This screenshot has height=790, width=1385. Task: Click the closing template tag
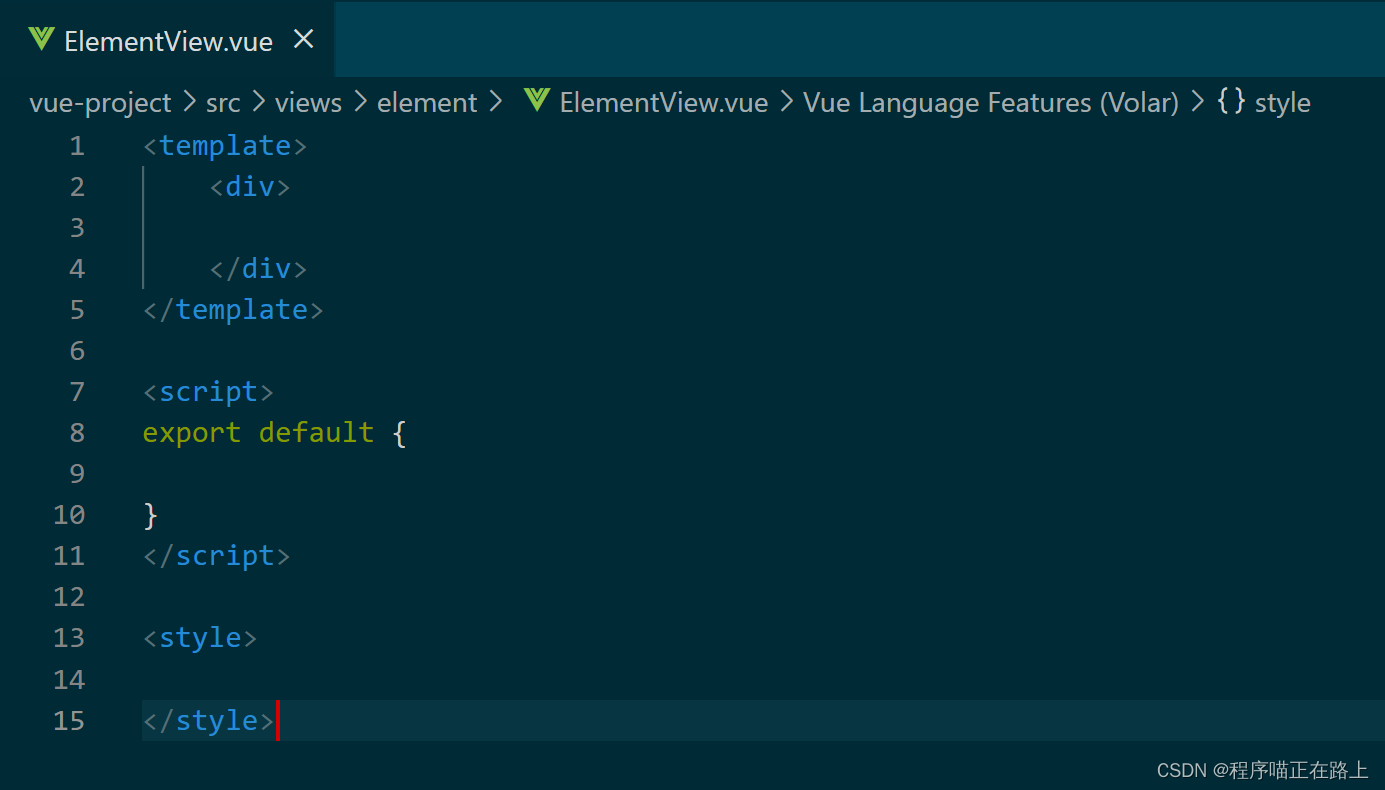[233, 310]
